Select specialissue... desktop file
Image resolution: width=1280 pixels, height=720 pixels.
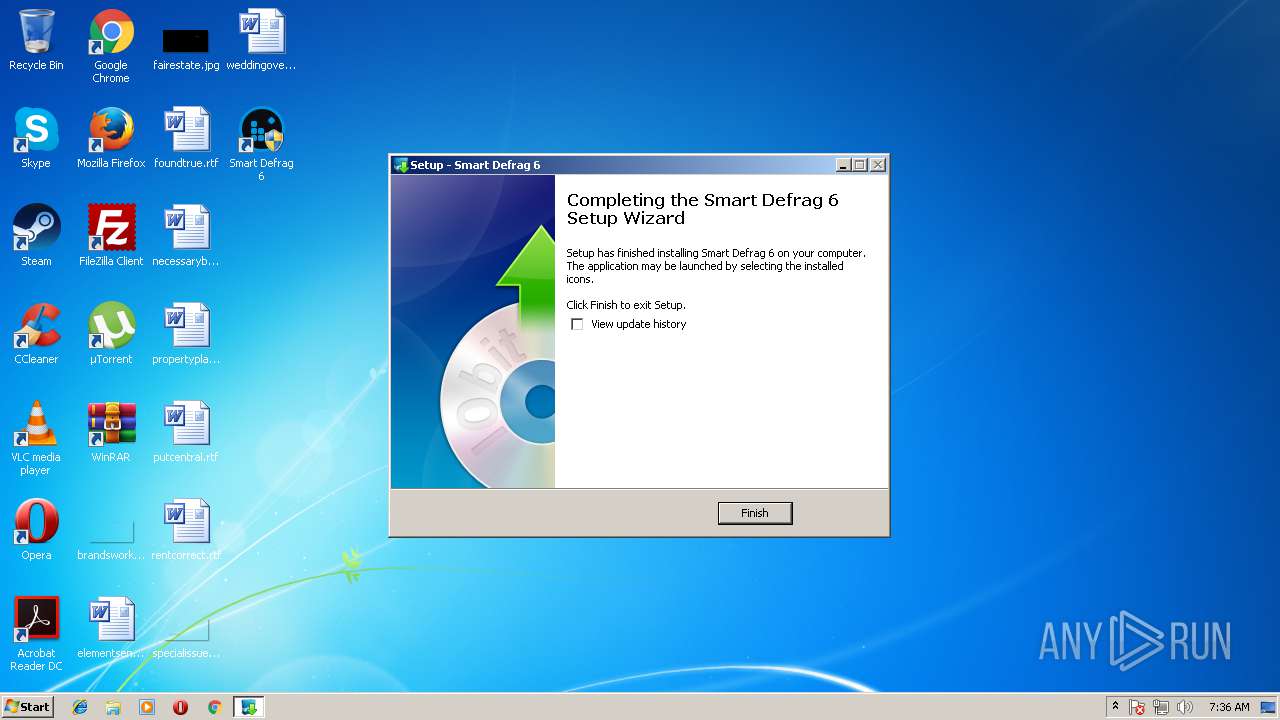(186, 636)
